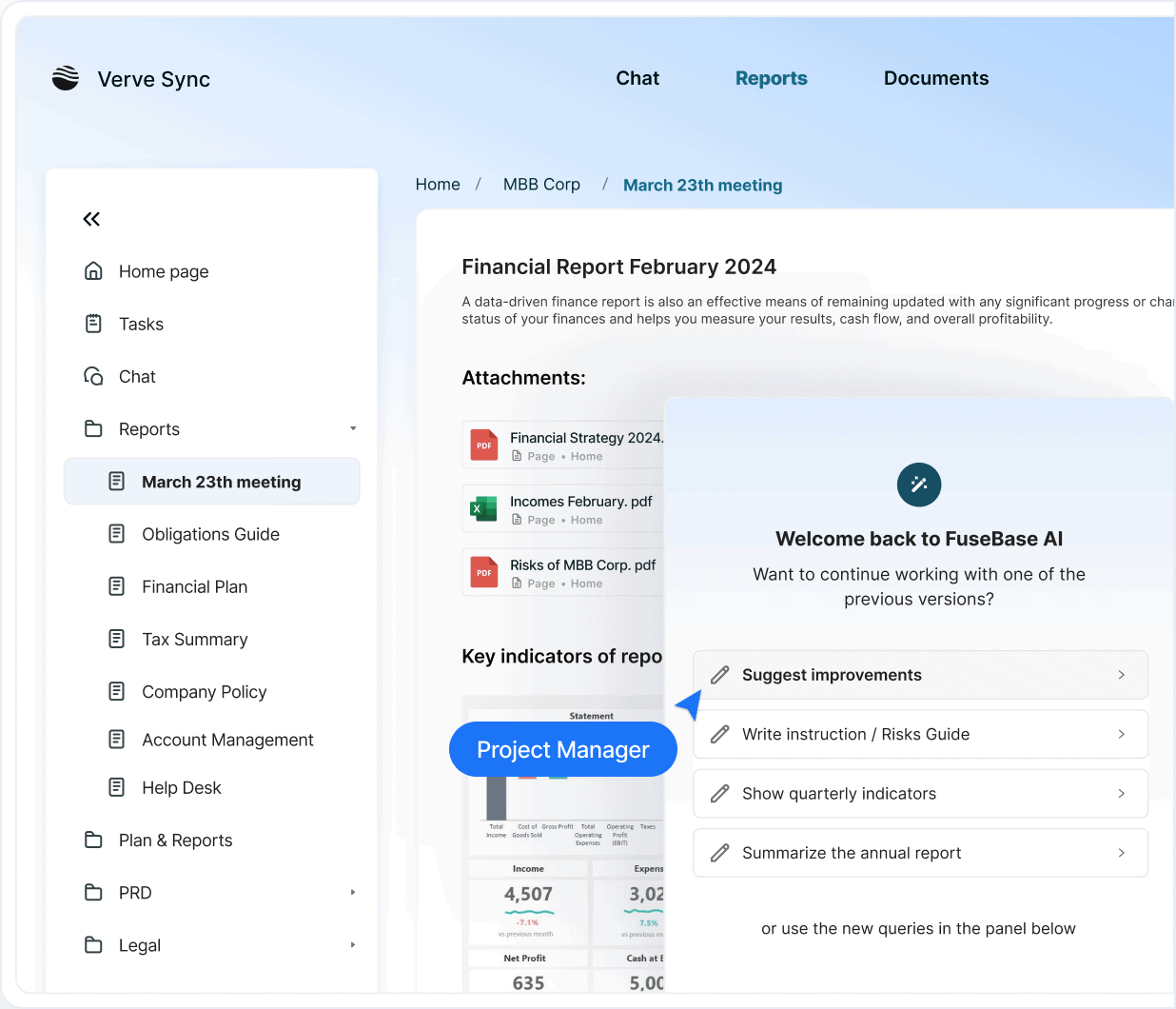Switch to the Documents tab
This screenshot has height=1009, width=1176.
[x=935, y=78]
